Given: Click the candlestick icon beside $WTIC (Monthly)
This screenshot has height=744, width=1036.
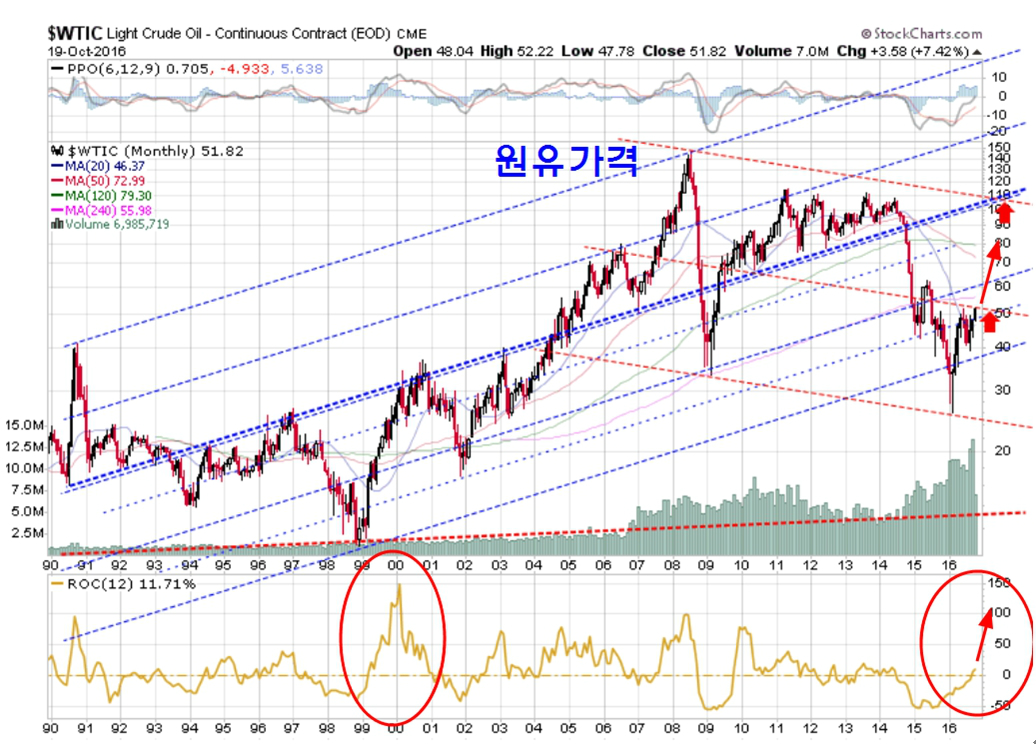Looking at the screenshot, I should click(x=57, y=152).
